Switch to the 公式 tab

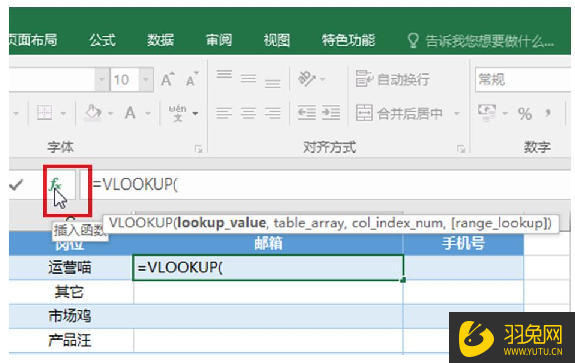pos(102,40)
